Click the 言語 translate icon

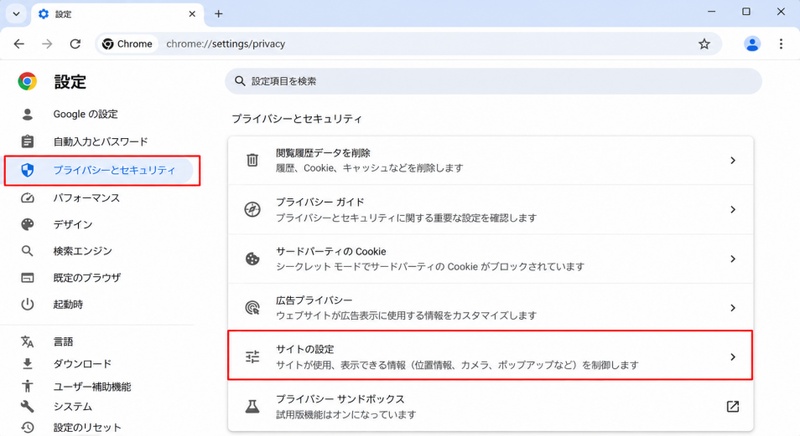point(28,342)
